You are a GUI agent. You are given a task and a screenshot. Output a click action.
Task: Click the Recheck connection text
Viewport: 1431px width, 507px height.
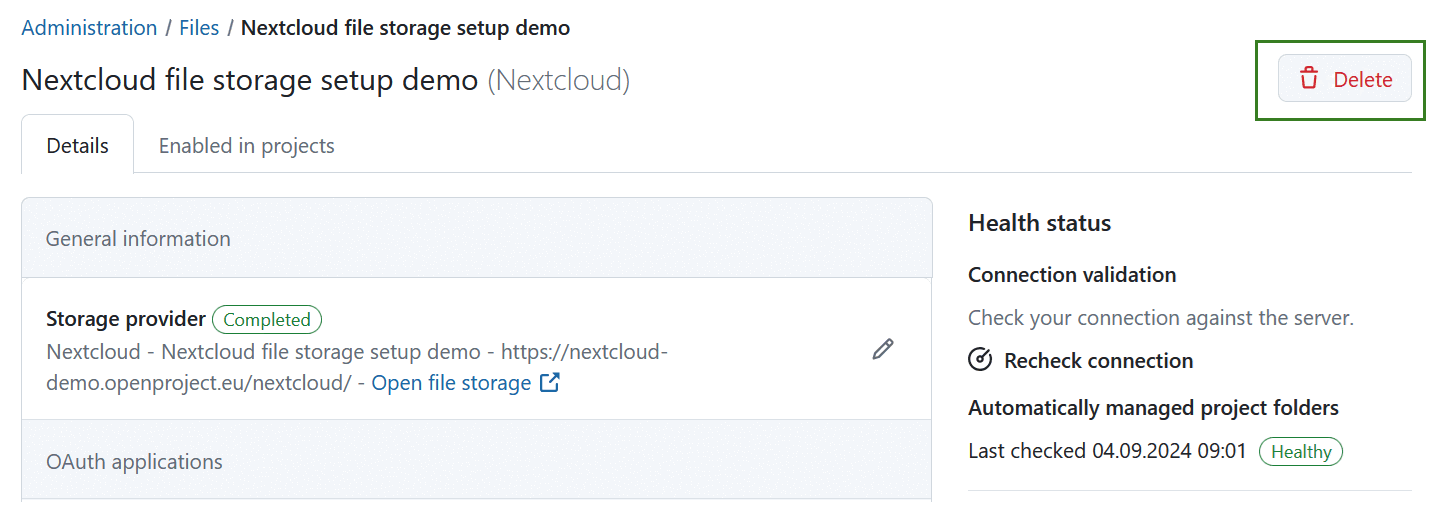tap(1098, 361)
